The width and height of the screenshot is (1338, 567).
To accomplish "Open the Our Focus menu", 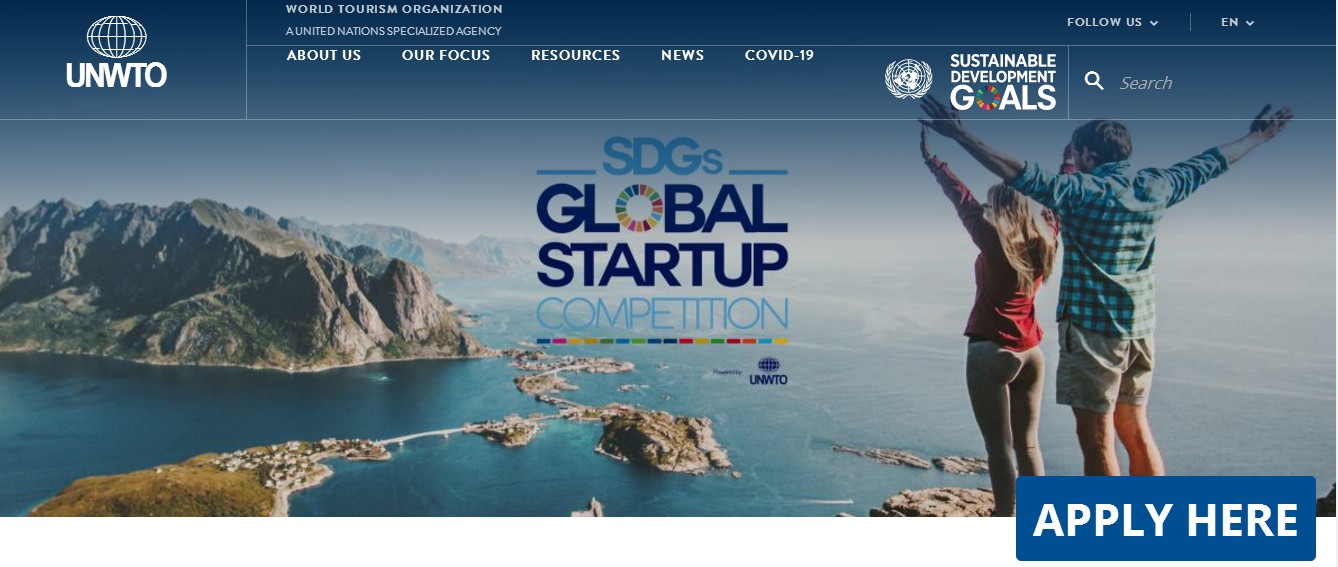I will pyautogui.click(x=446, y=55).
